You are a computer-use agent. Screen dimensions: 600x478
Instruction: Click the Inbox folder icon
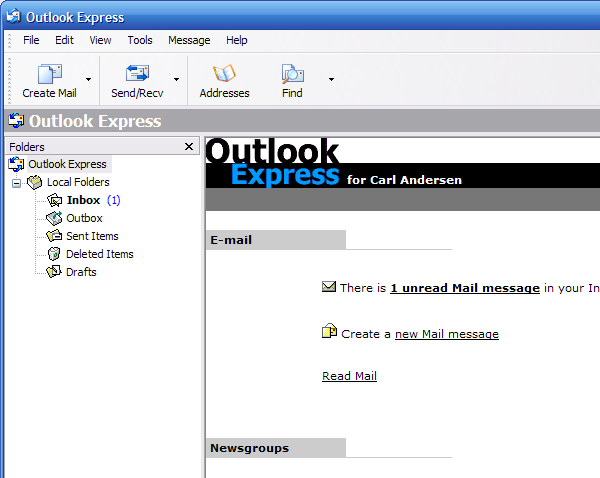54,200
